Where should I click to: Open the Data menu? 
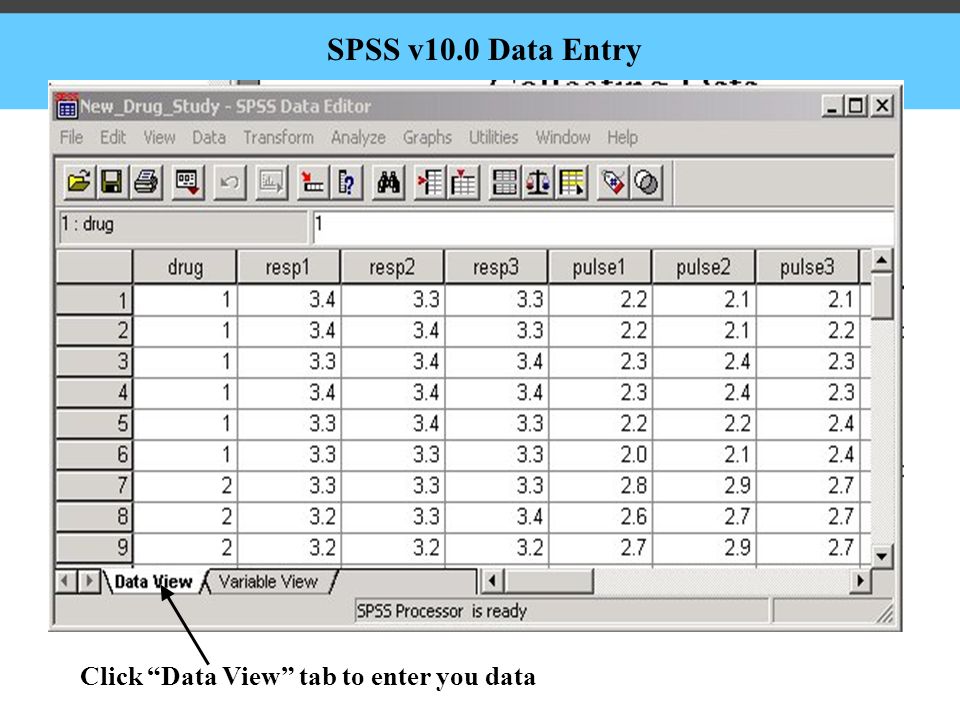click(209, 137)
